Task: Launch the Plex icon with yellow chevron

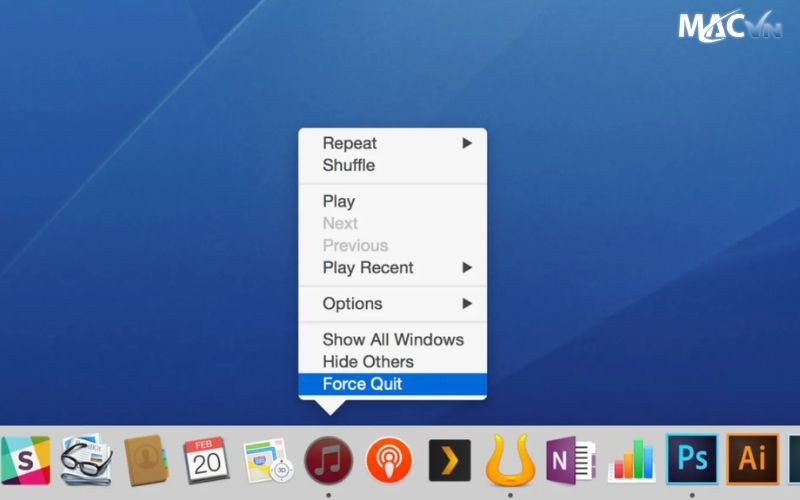Action: [449, 460]
